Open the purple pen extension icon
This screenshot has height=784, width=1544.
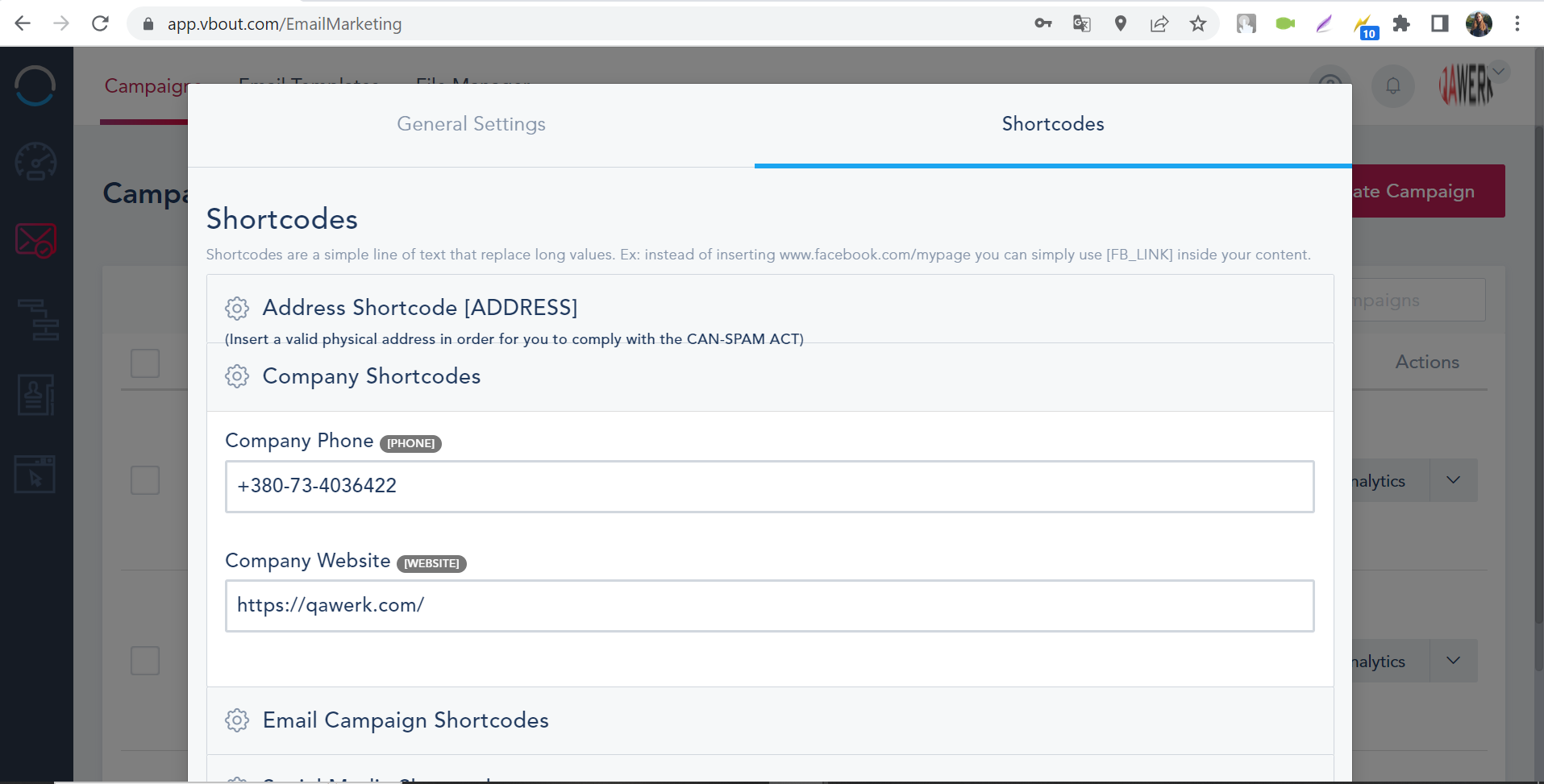(1324, 23)
